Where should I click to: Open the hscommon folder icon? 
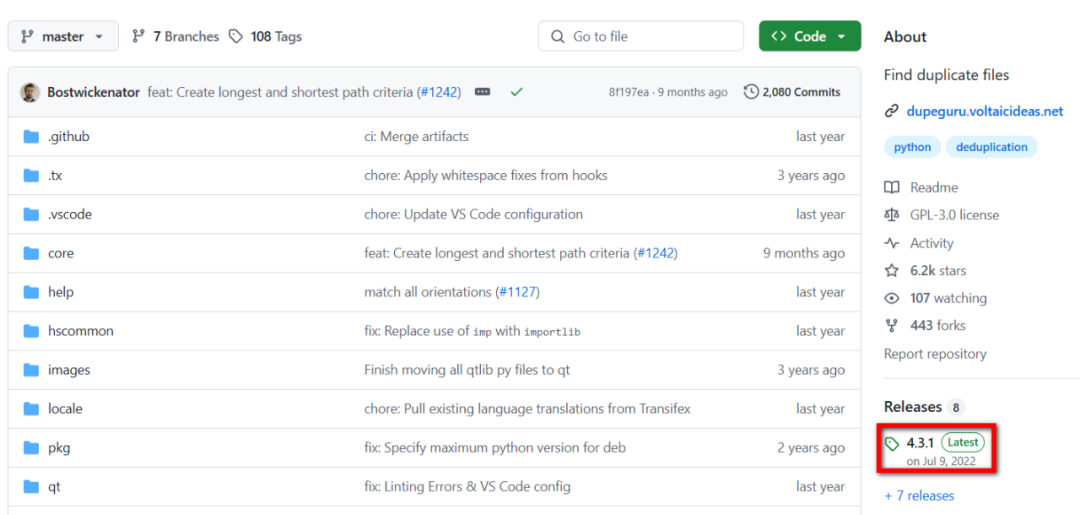click(31, 331)
